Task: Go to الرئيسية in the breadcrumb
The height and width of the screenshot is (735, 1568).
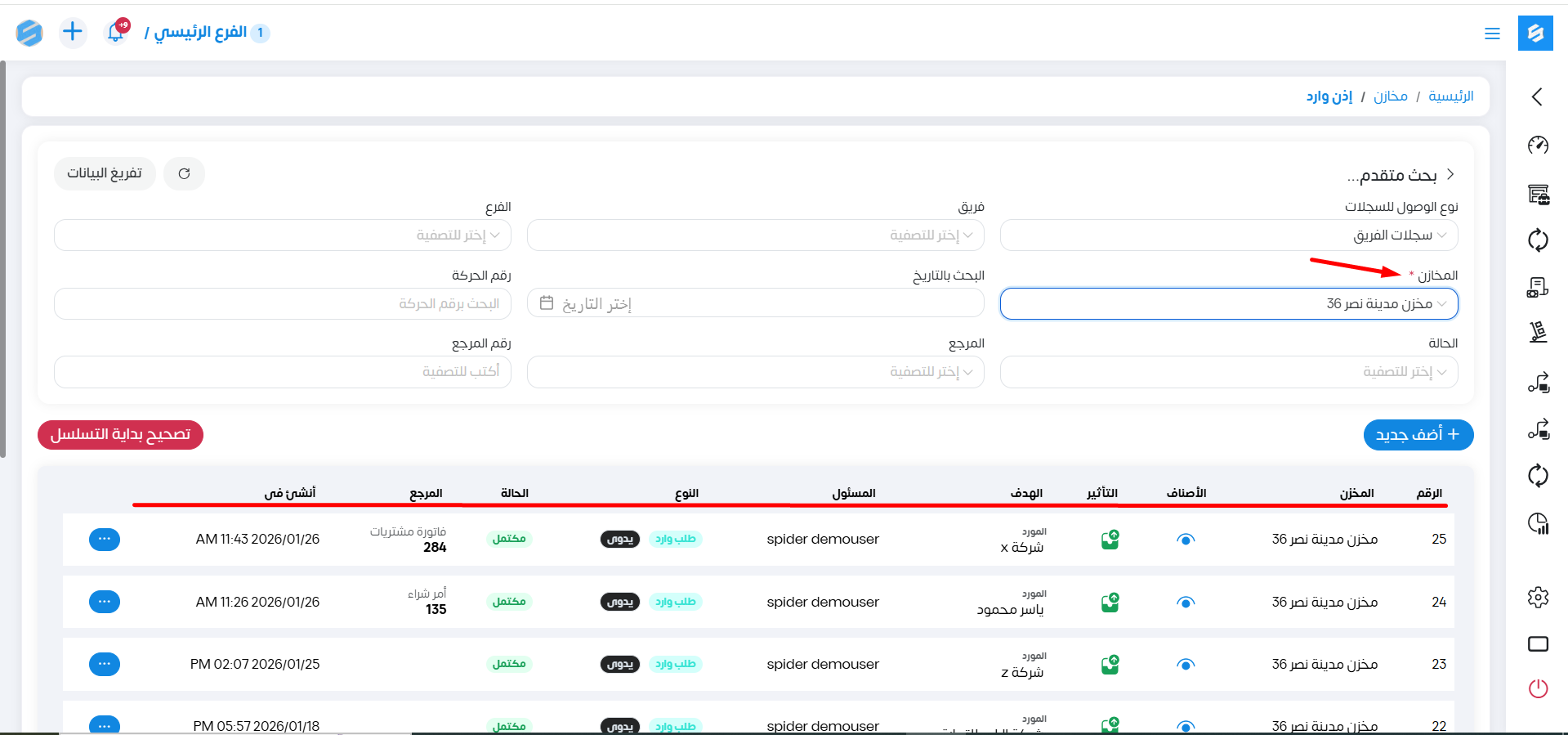Action: point(1450,96)
